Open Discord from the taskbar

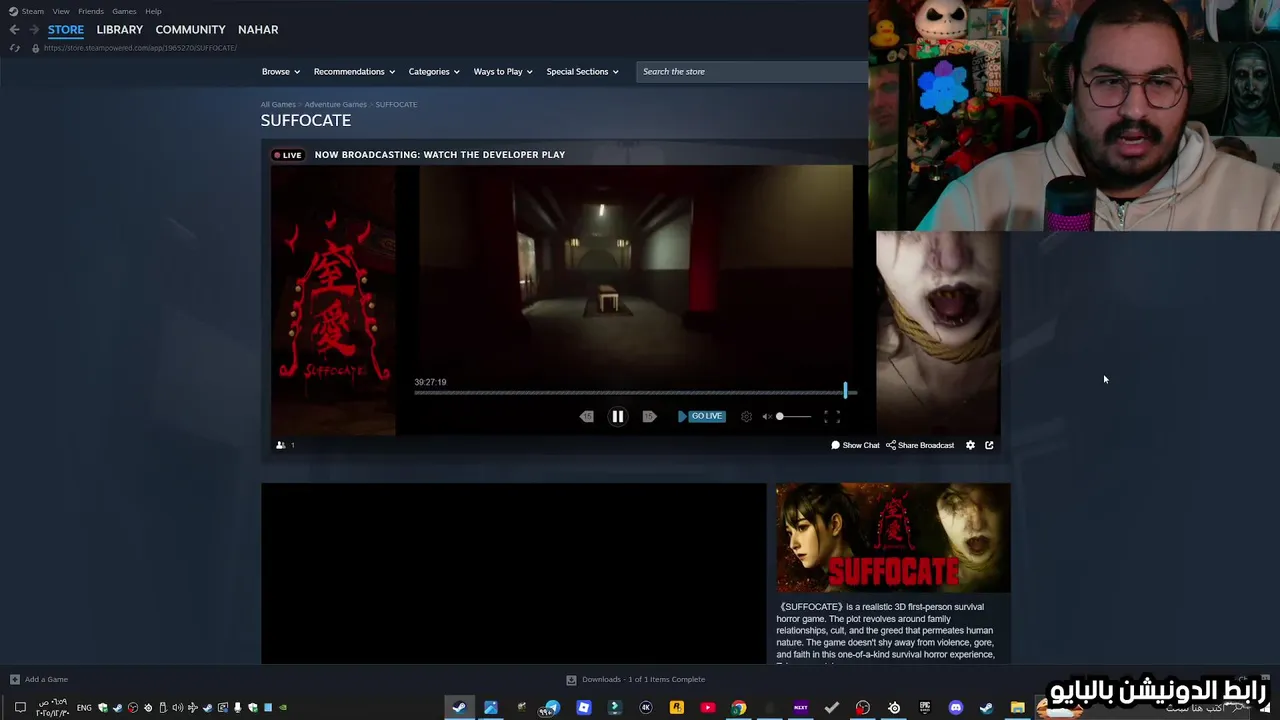[956, 707]
